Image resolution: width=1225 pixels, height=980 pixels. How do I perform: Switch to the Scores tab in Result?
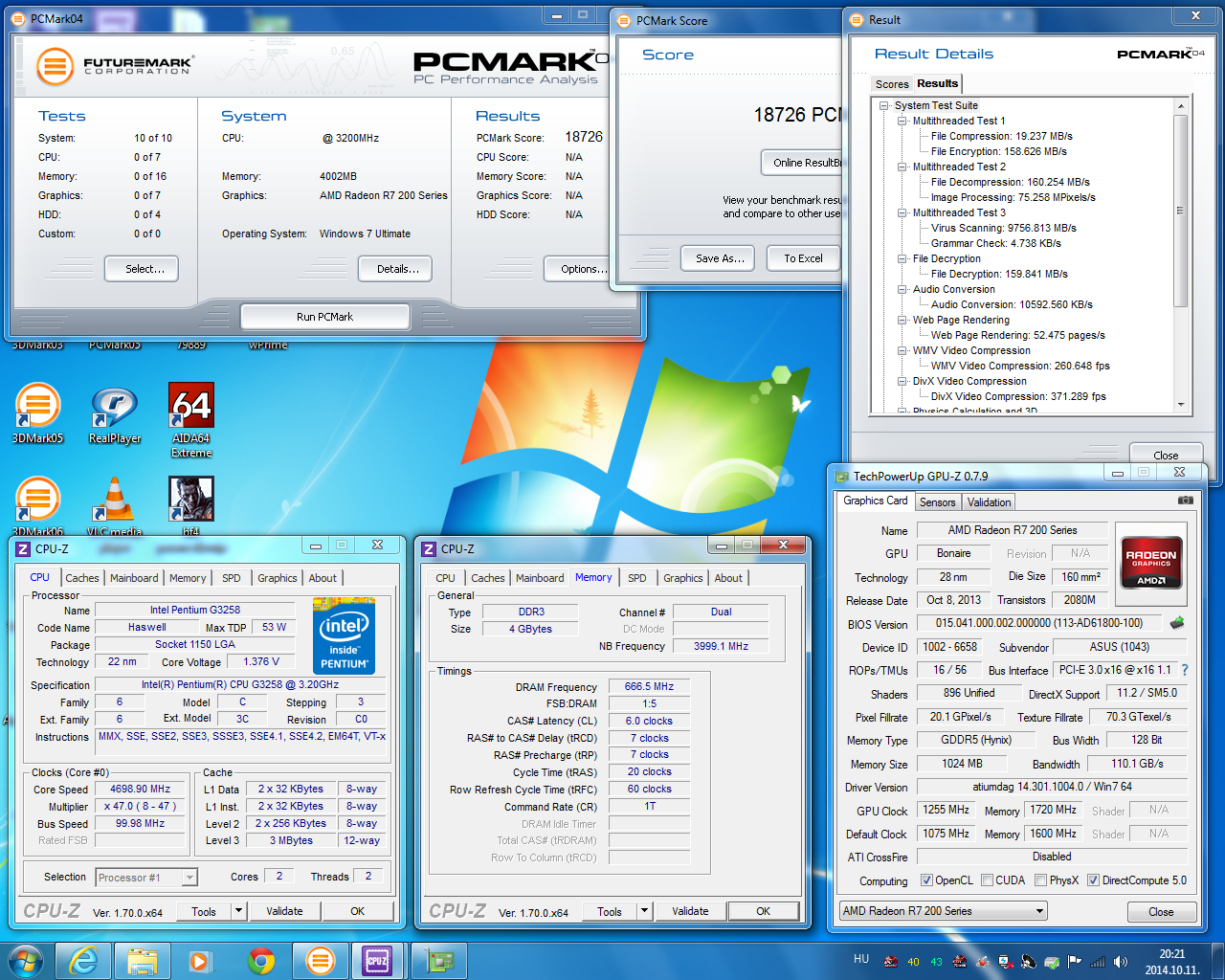(x=892, y=84)
